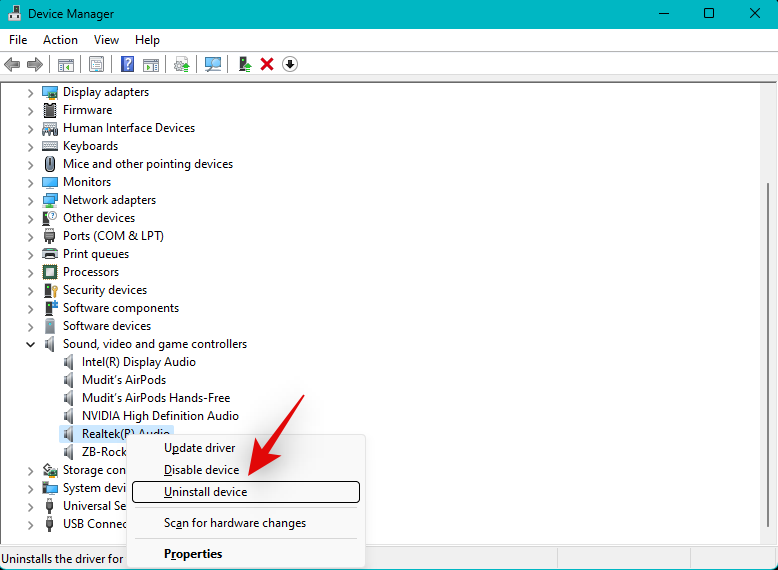This screenshot has height=570, width=778.
Task: Click Properties in the context menu
Action: pos(193,554)
